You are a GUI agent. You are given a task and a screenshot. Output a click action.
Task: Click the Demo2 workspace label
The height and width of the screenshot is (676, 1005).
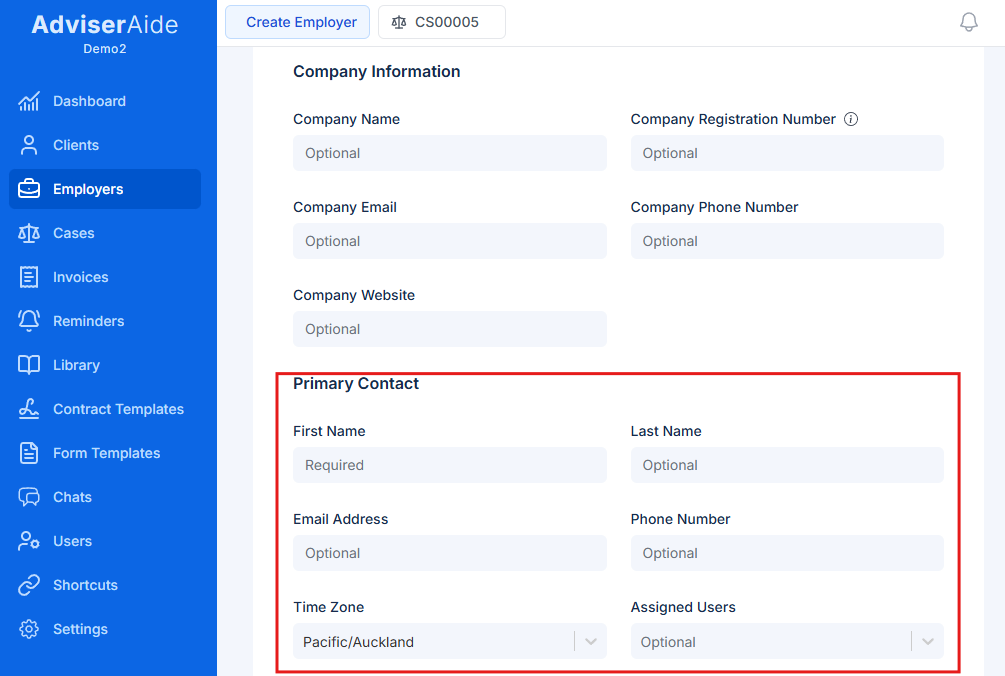pyautogui.click(x=105, y=49)
